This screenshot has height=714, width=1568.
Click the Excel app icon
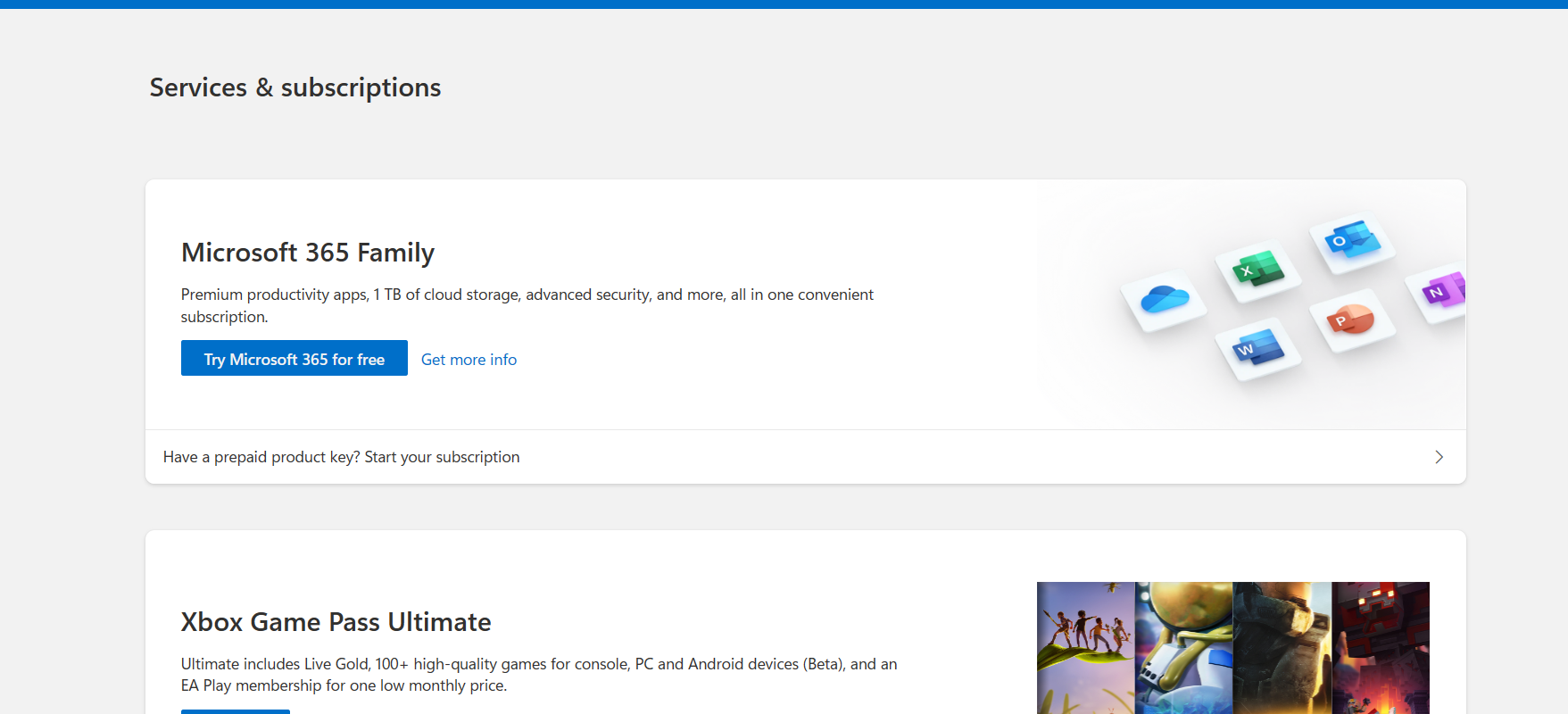(x=1257, y=269)
